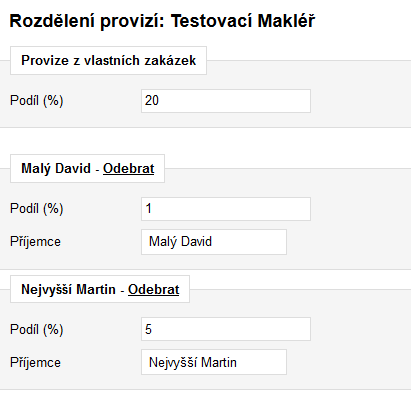The width and height of the screenshot is (411, 394).
Task: Open the Příjemce field showing Malý David
Action: 214,242
